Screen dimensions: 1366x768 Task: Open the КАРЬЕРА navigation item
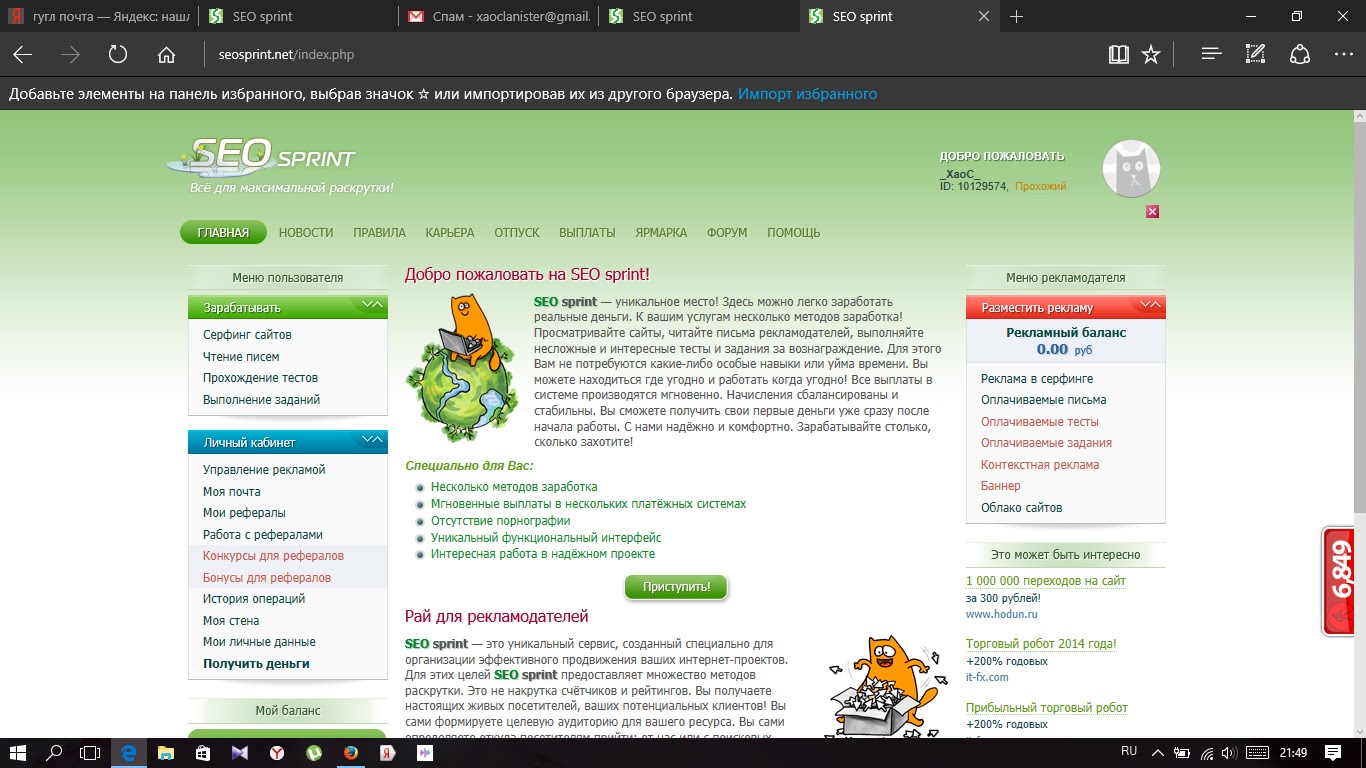point(450,232)
